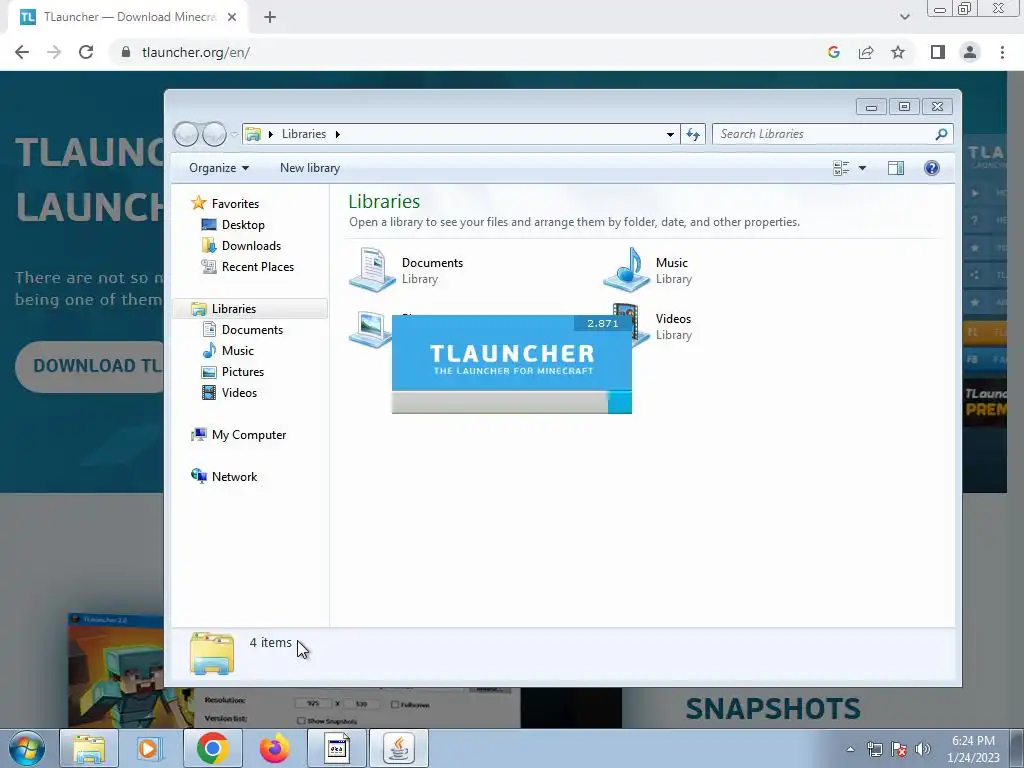Click Chrome back arrow
The image size is (1024, 768).
click(x=22, y=52)
